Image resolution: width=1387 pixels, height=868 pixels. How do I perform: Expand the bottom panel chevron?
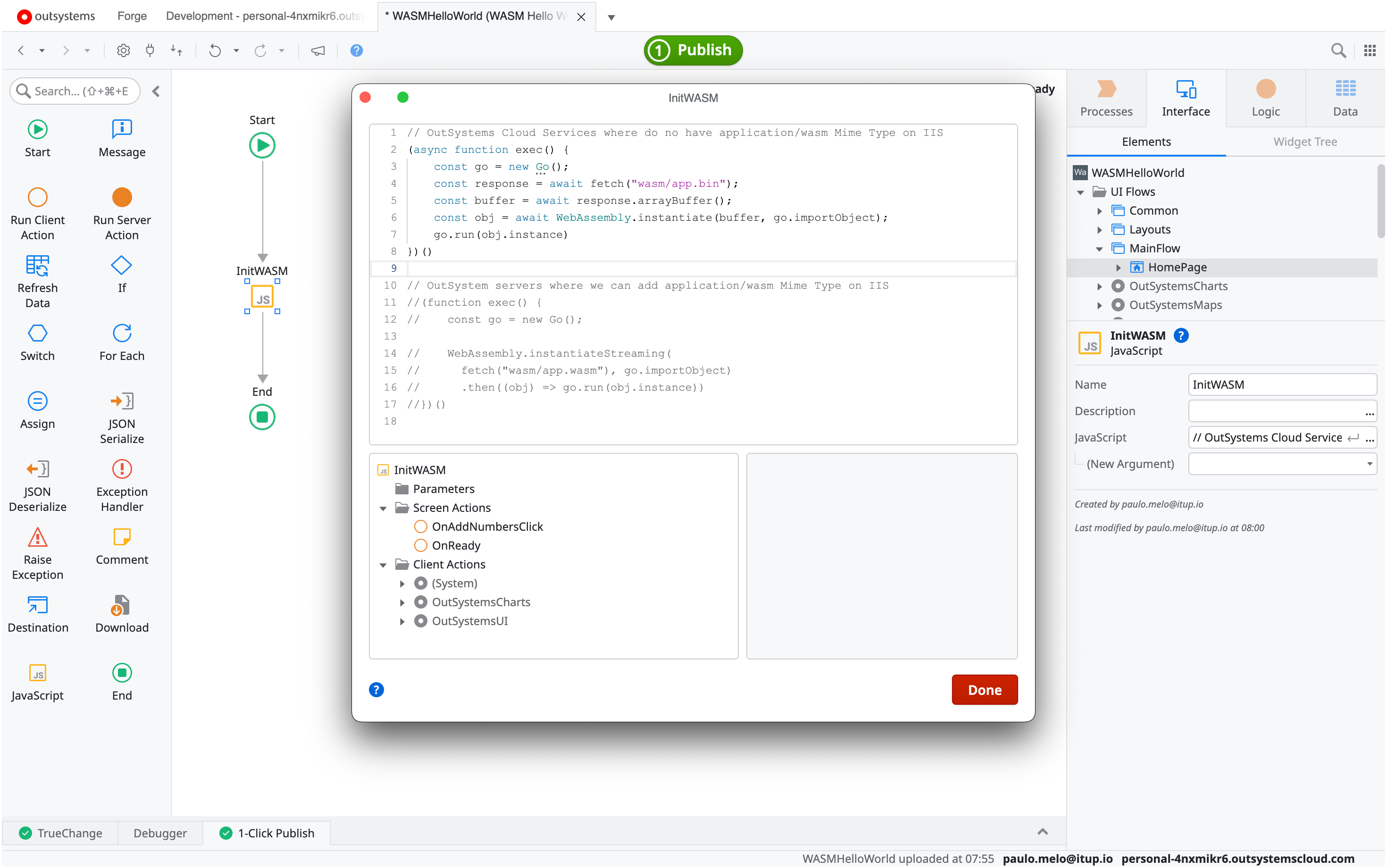coord(1043,831)
